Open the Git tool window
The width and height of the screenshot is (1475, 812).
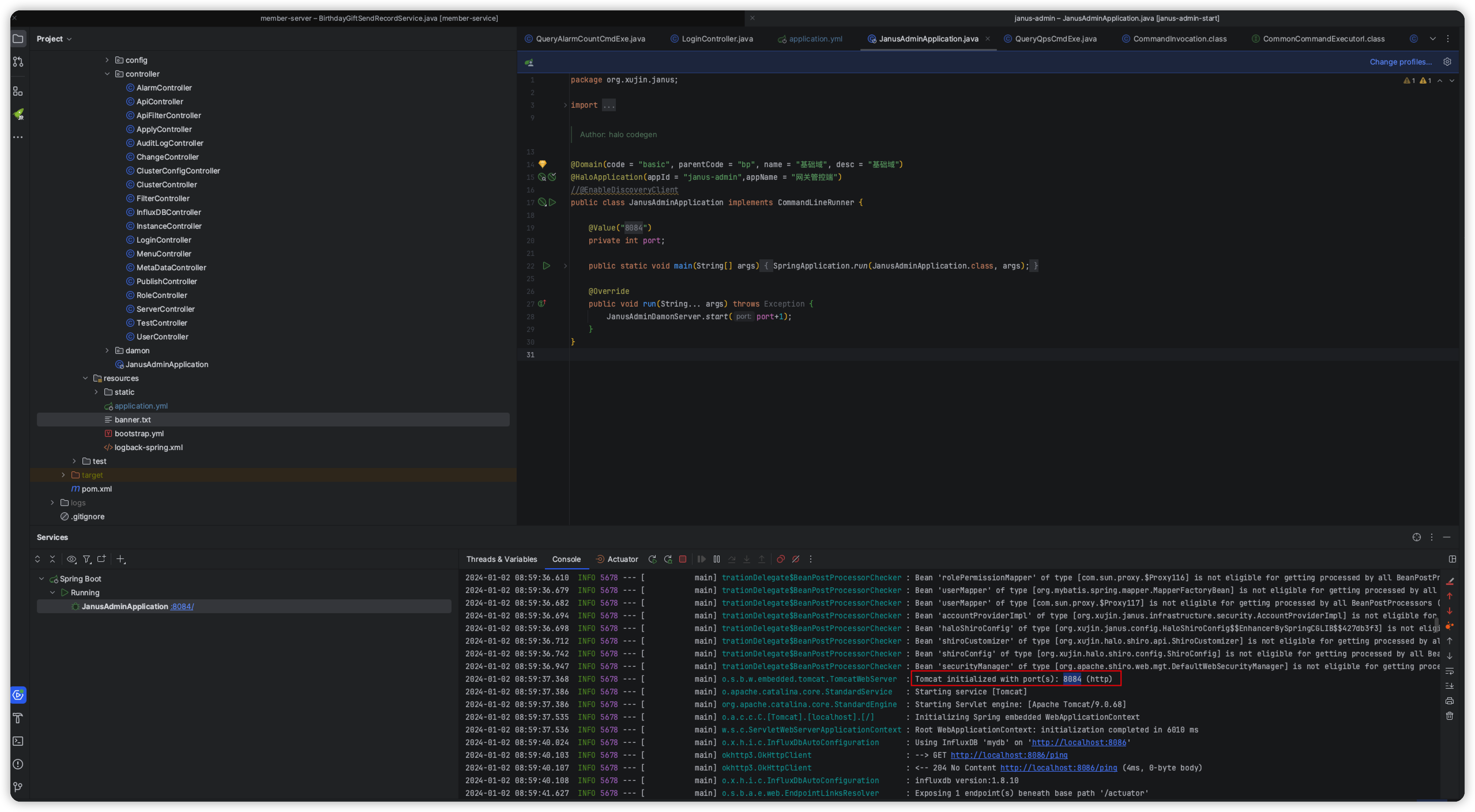click(18, 787)
